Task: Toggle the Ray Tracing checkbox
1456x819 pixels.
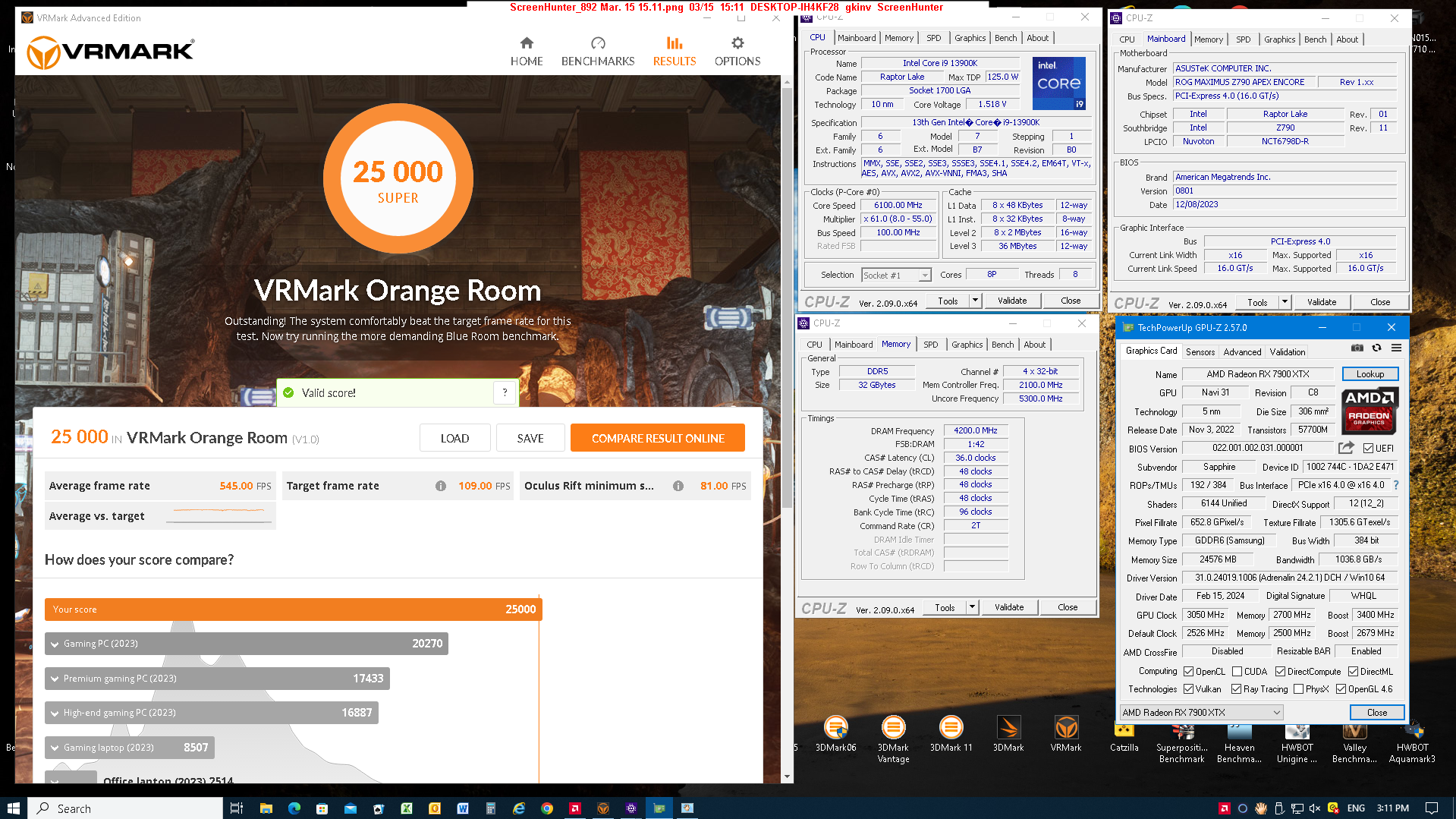Action: click(x=1236, y=689)
